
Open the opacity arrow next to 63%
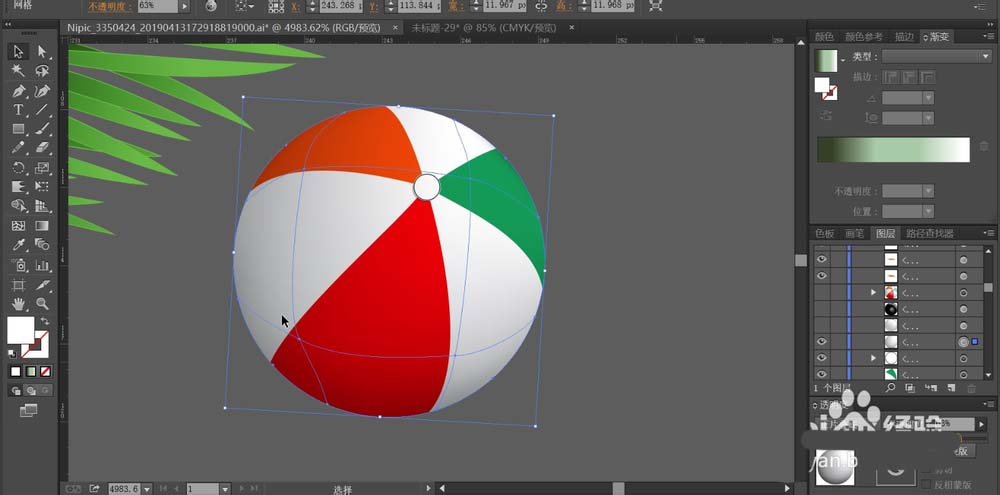pyautogui.click(x=184, y=6)
